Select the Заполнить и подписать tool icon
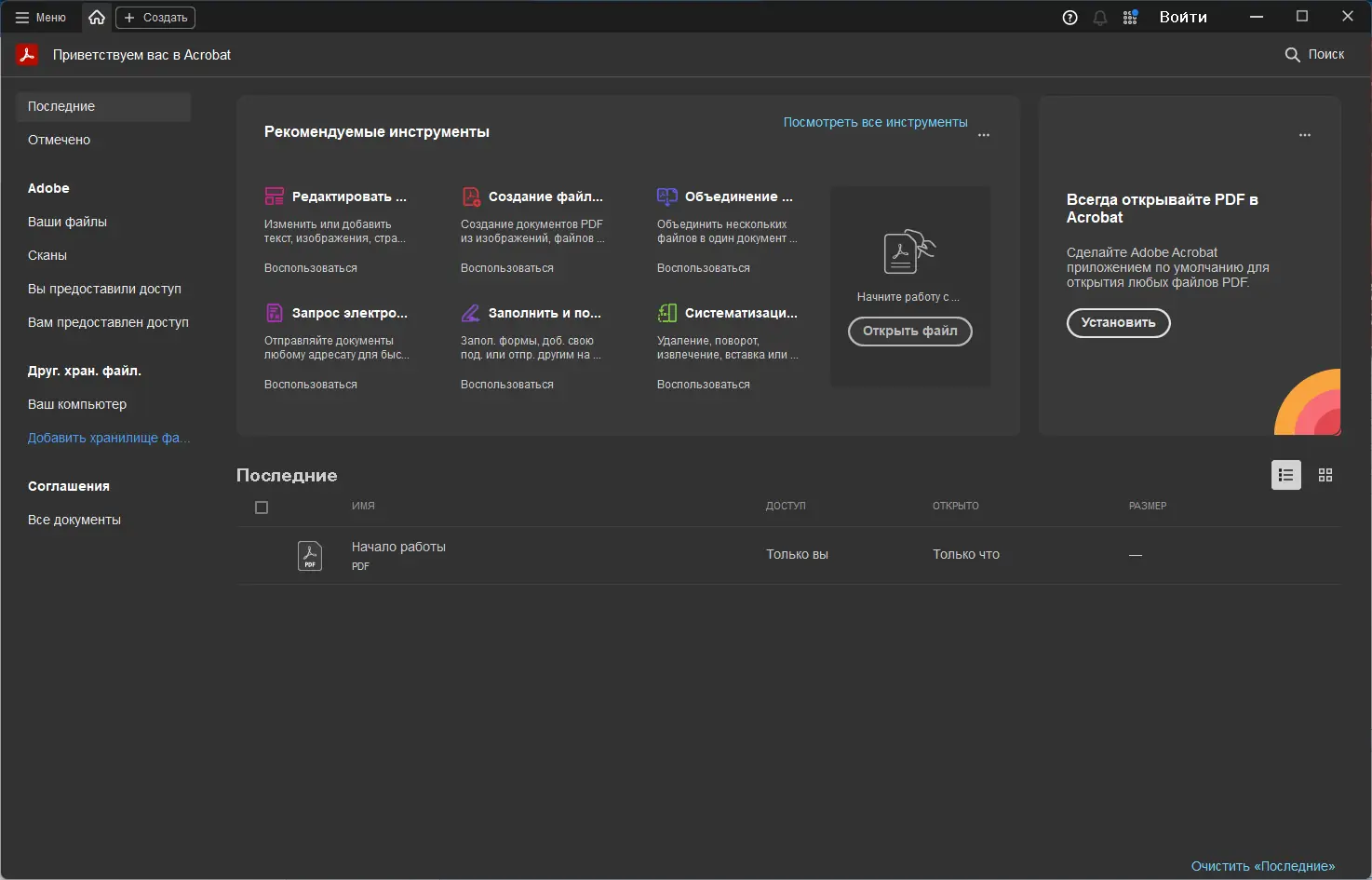The image size is (1372, 880). [470, 313]
